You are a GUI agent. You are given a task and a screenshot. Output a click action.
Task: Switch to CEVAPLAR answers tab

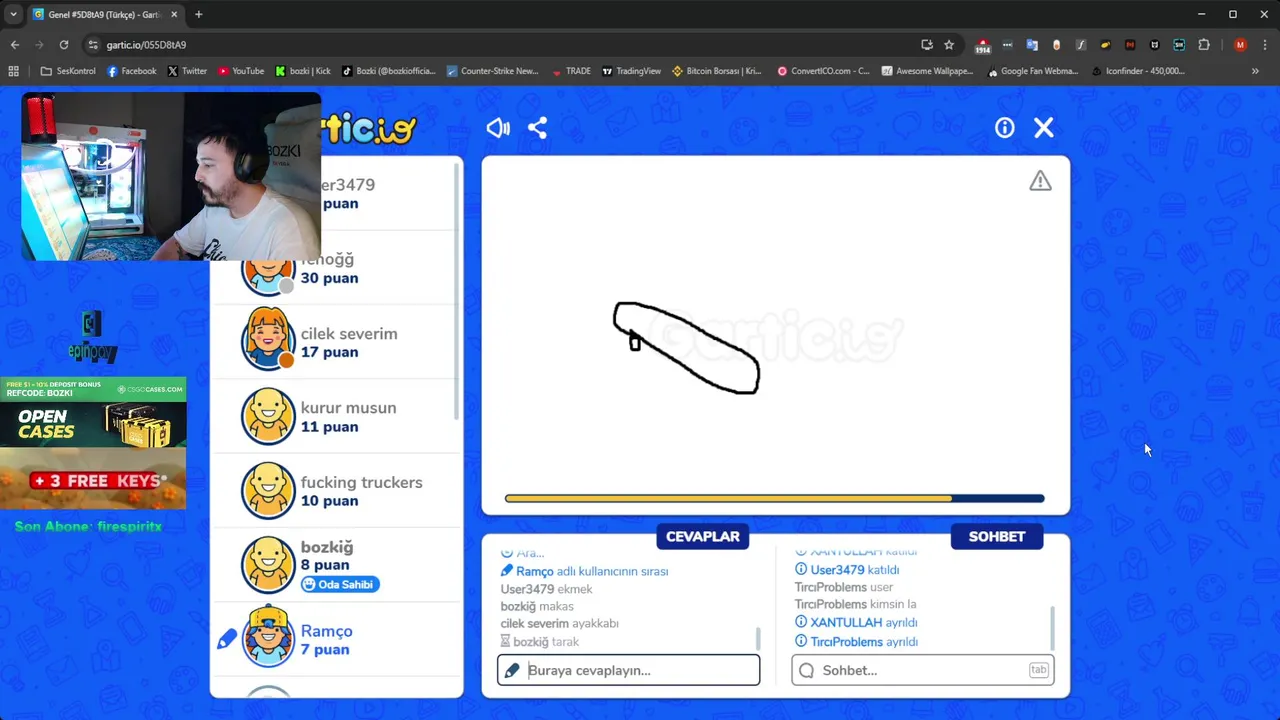pyautogui.click(x=703, y=537)
